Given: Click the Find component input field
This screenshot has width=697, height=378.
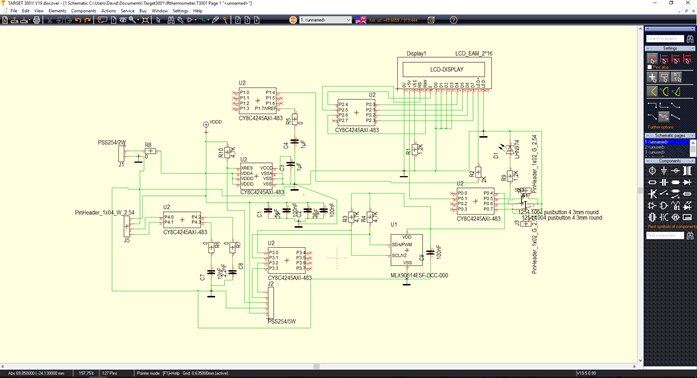Looking at the screenshot, I should (x=665, y=235).
